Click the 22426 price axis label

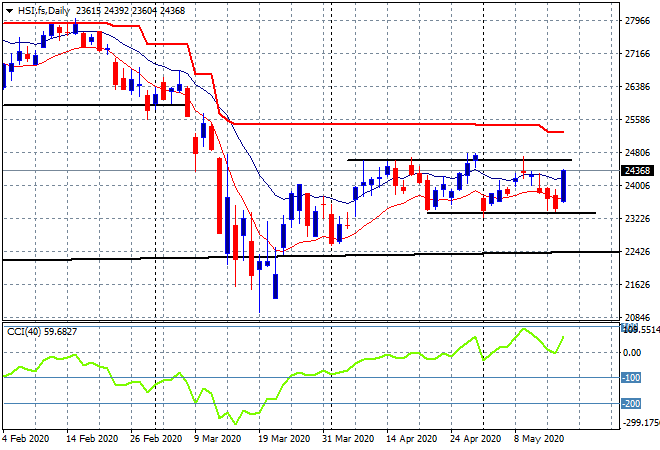(x=638, y=252)
